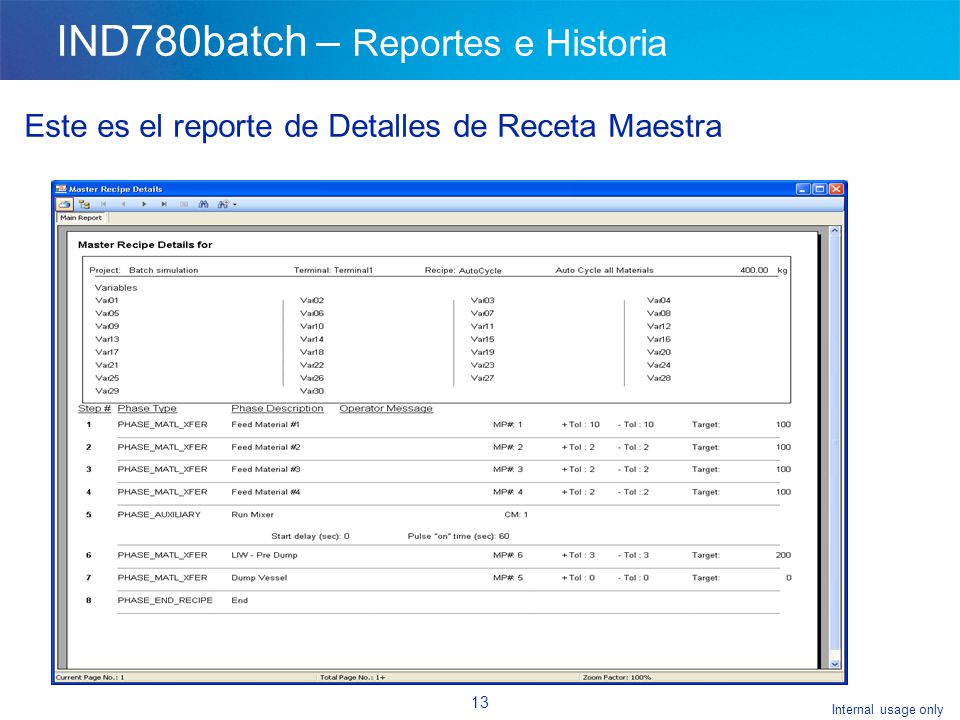The height and width of the screenshot is (720, 960).
Task: Click '- Tol : 3' in step 6
Action: pos(633,555)
